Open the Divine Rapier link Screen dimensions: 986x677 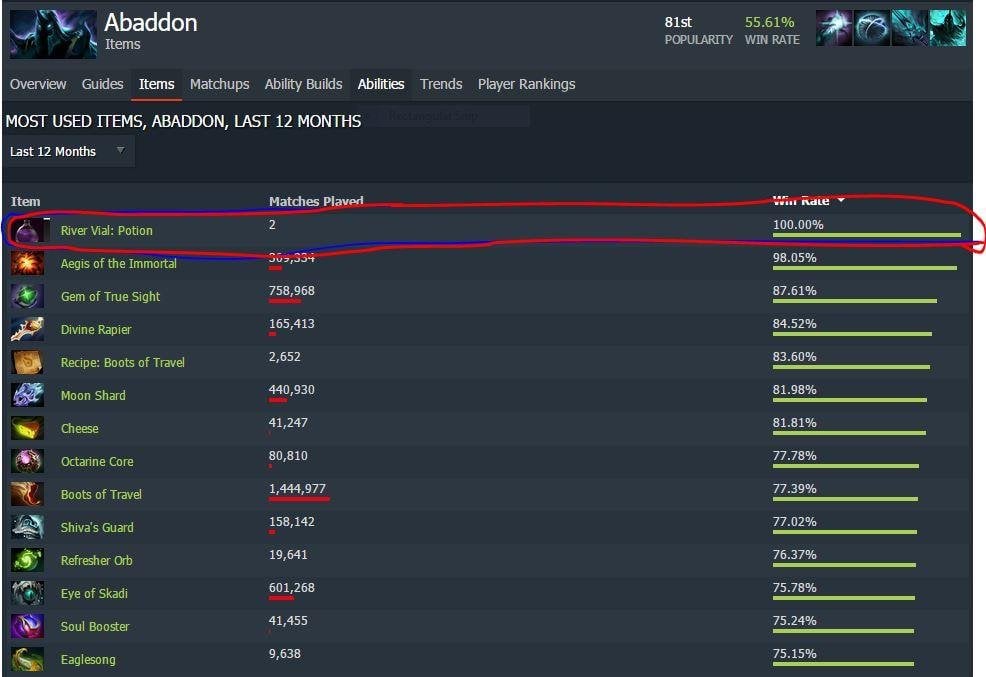pos(96,329)
